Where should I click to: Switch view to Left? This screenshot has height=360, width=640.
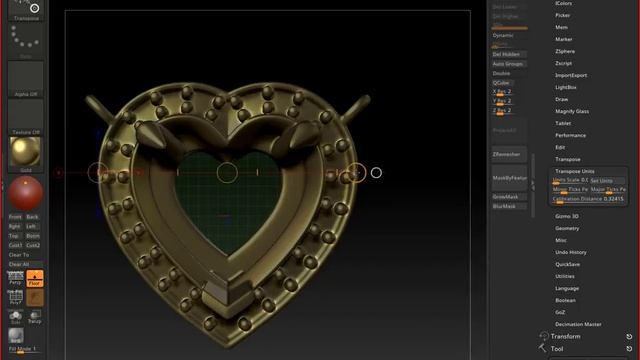point(32,227)
